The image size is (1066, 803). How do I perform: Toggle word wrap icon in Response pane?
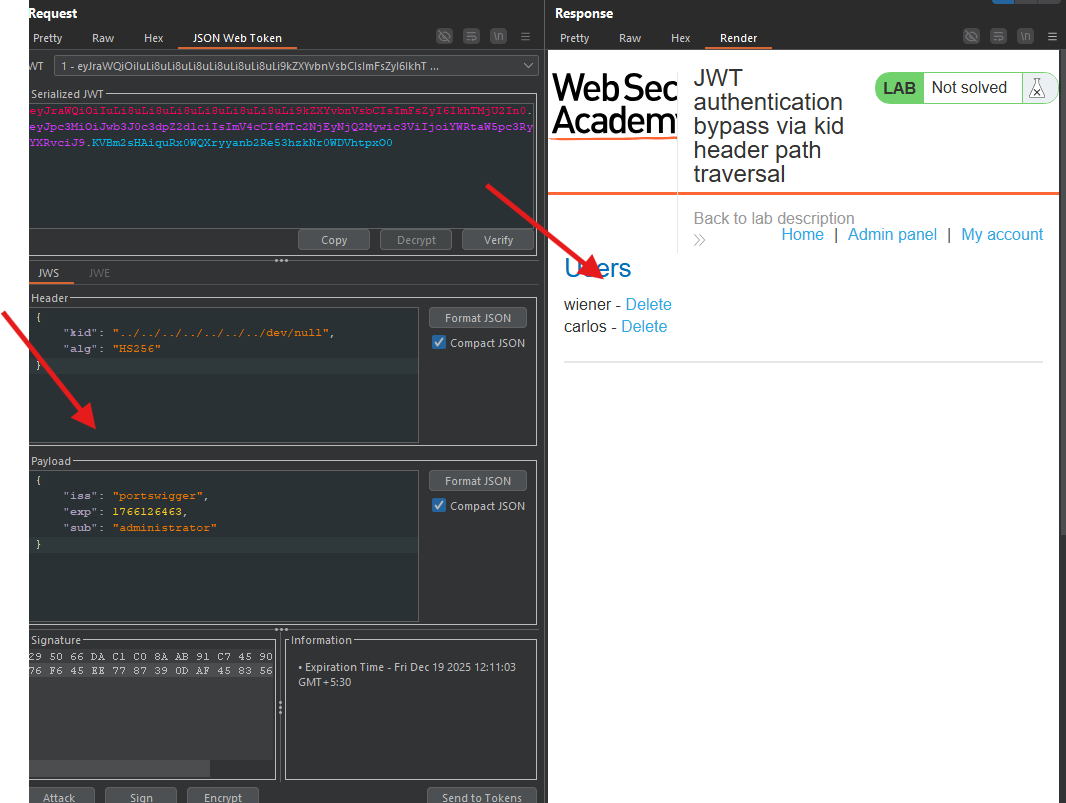pos(998,36)
